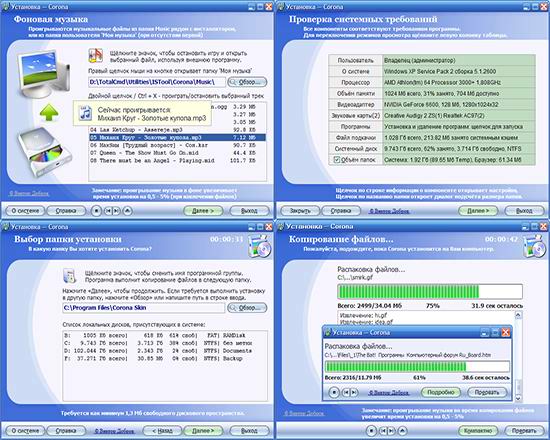Click the 75% unpacking progress bar
The height and width of the screenshot is (440, 550).
pyautogui.click(x=430, y=292)
